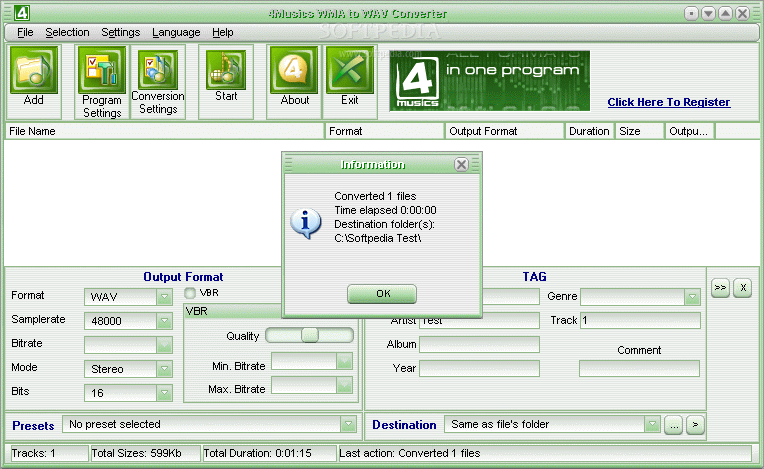Open the Selection menu

tap(67, 33)
